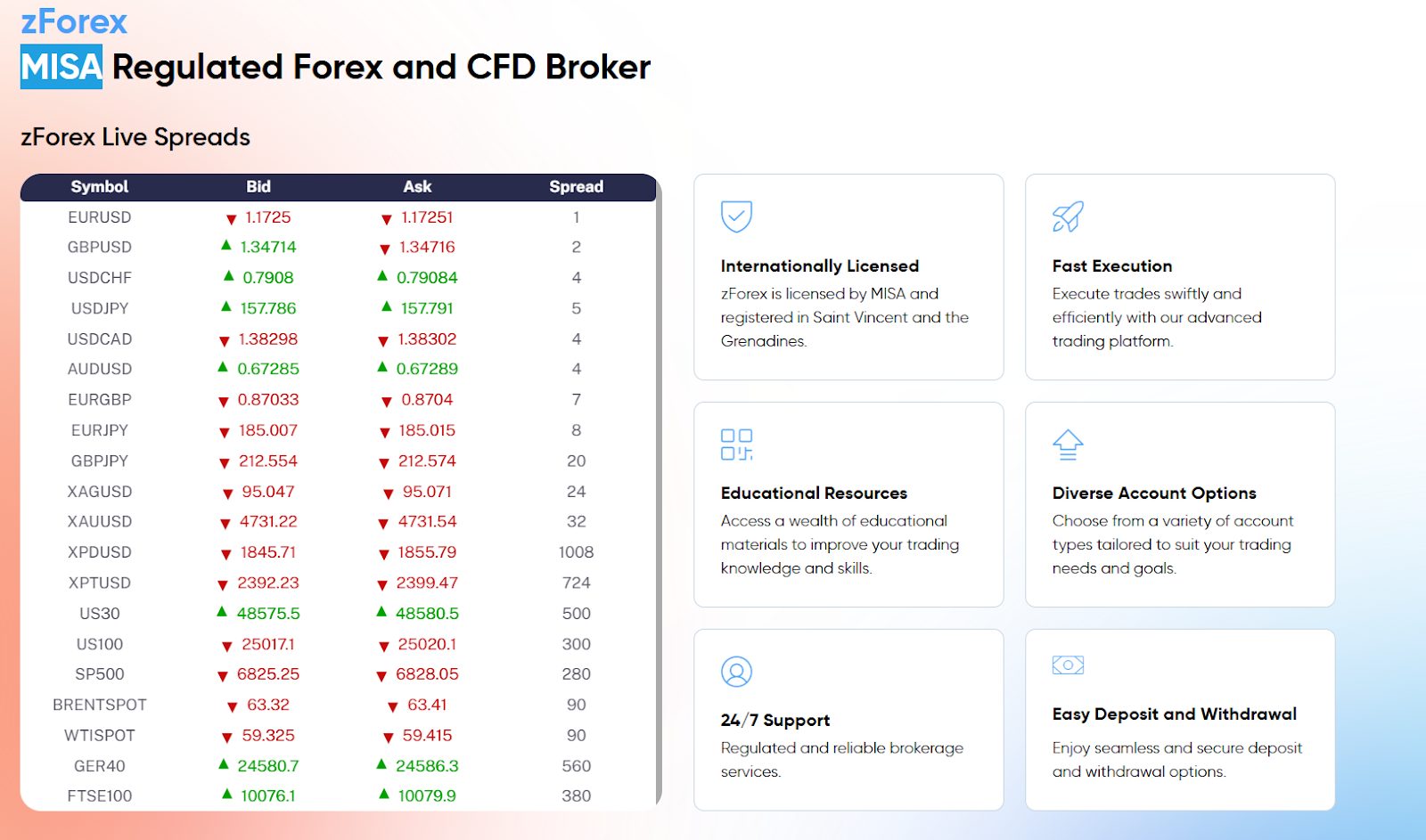Click the Bid column header

point(258,187)
